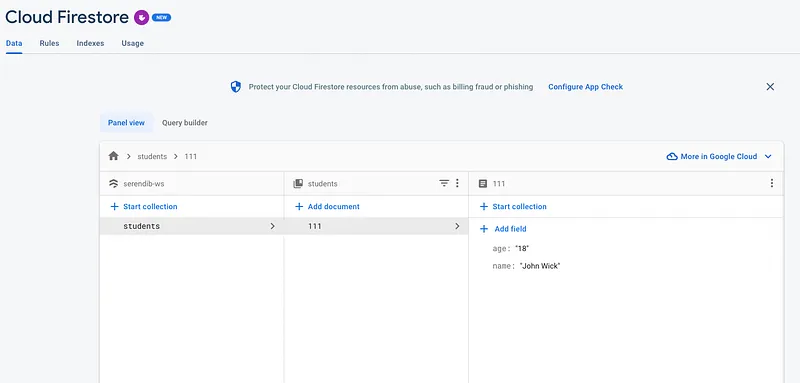Start collection in serendib-ws root panel
The image size is (800, 383).
144,207
